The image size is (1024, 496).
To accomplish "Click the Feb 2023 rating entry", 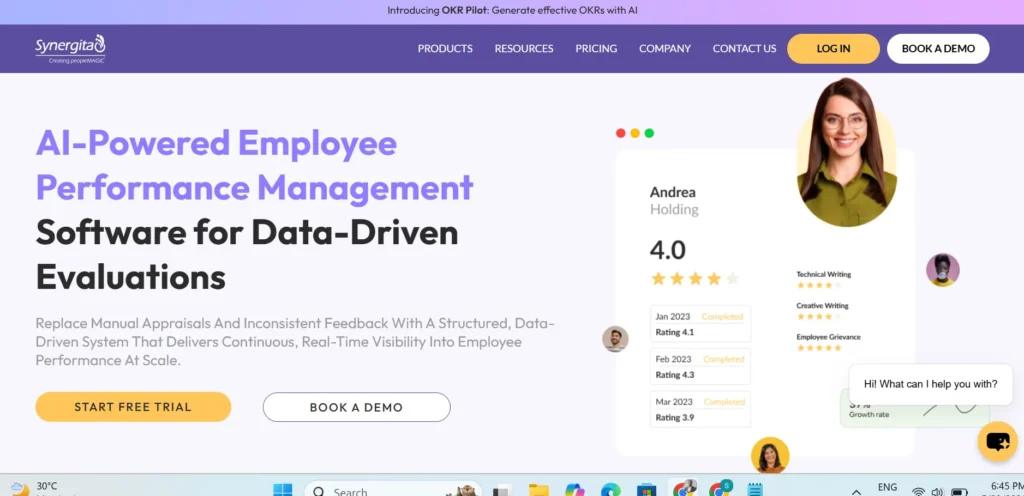I will coord(700,366).
